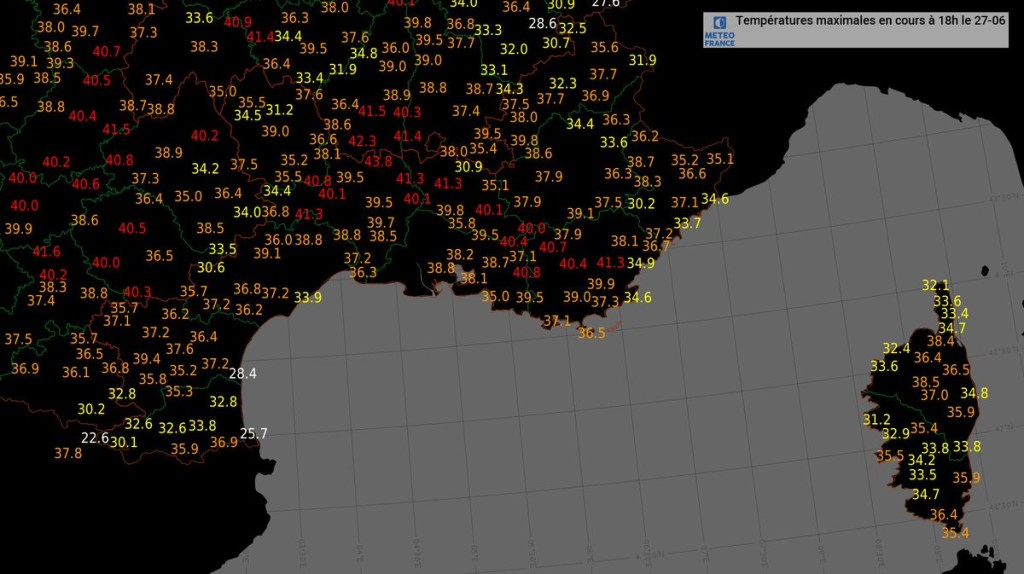
Task: Select the orange 39.4 temperature label
Action: click(146, 359)
